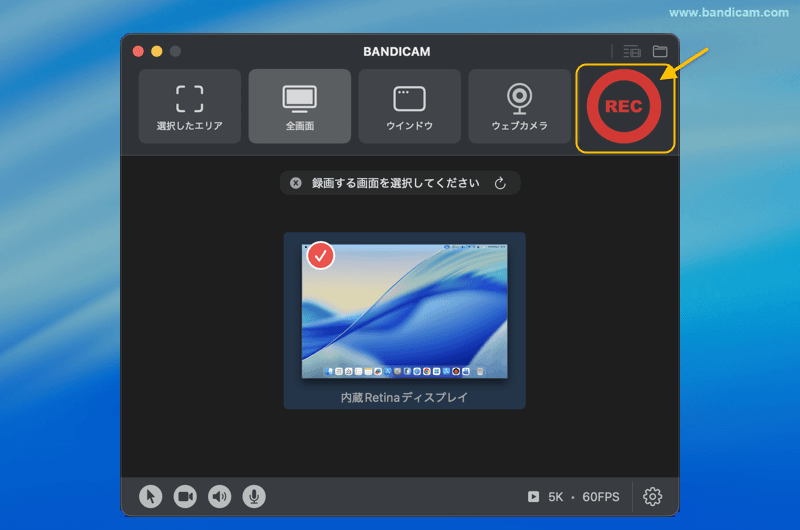The width and height of the screenshot is (800, 530).
Task: Switch to 全画面 full screen mode
Action: (299, 106)
